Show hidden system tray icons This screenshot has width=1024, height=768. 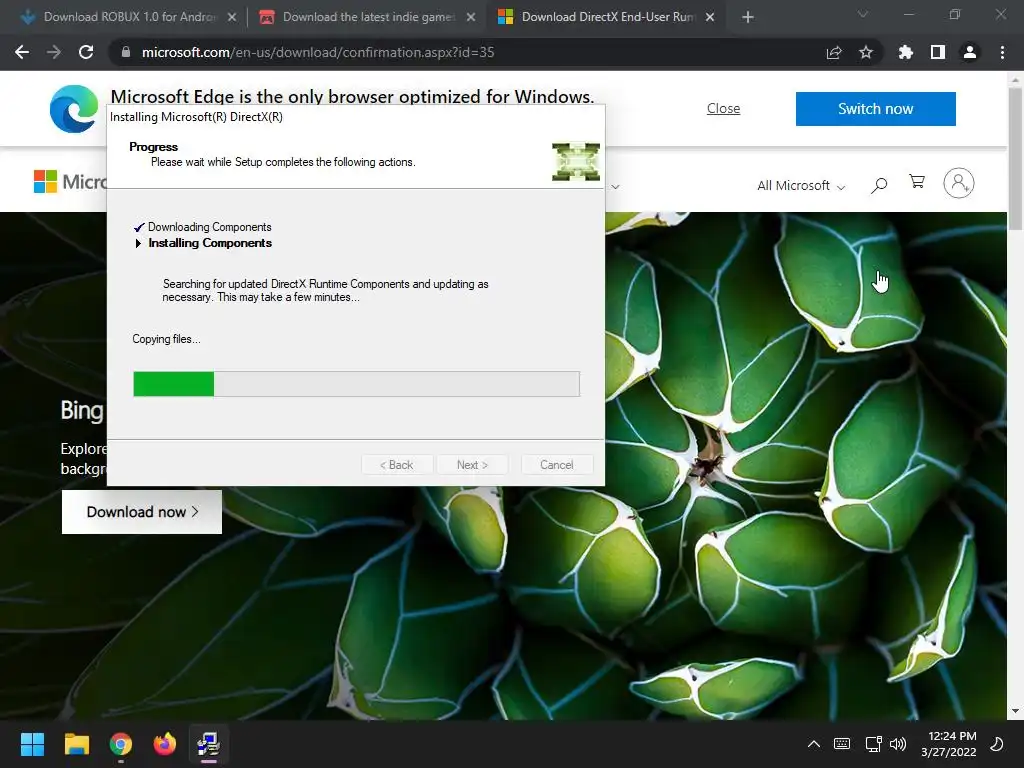click(x=814, y=744)
